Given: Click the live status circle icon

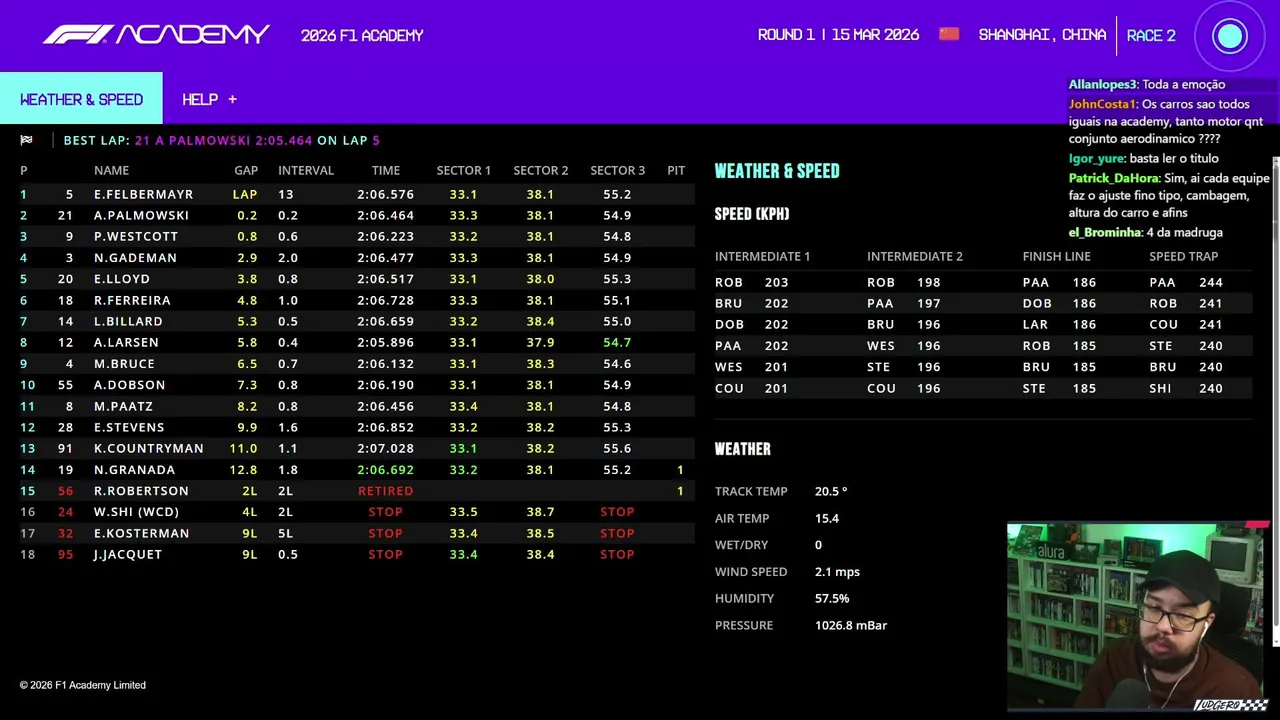Looking at the screenshot, I should tap(1229, 36).
